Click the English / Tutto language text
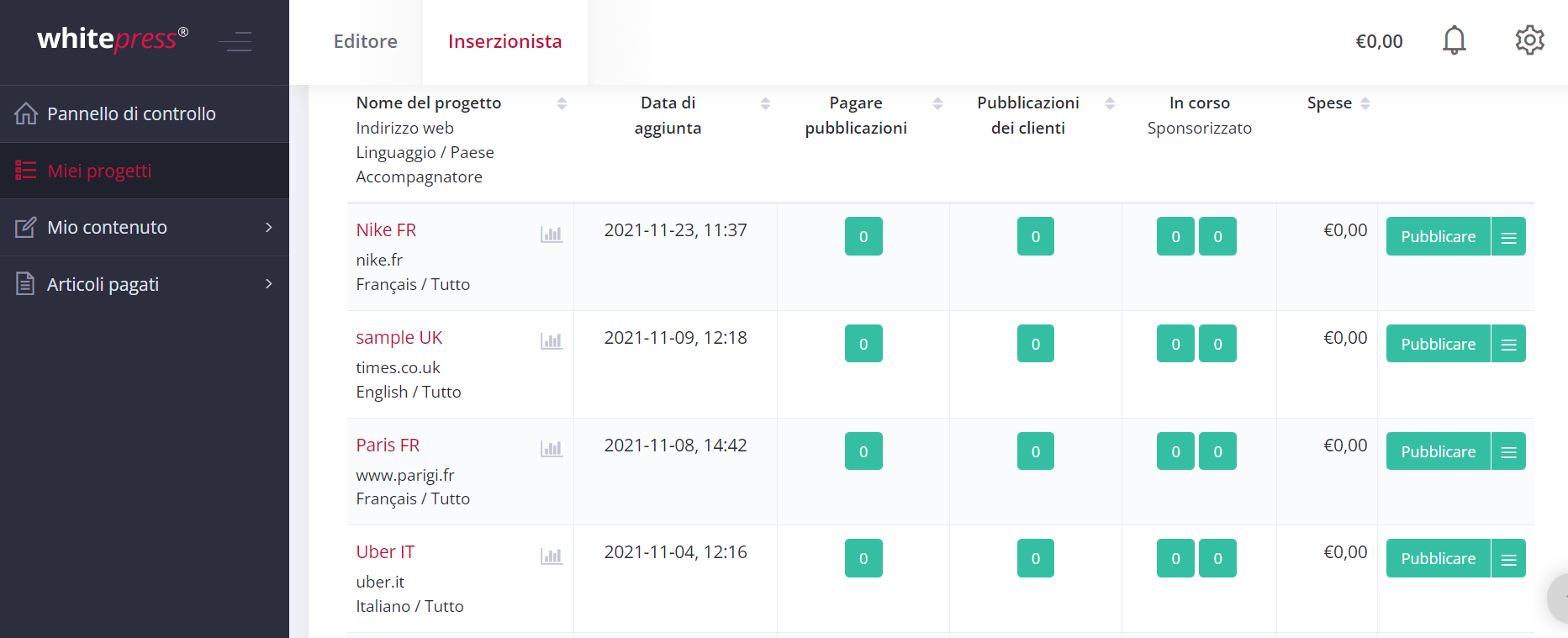 click(x=409, y=392)
